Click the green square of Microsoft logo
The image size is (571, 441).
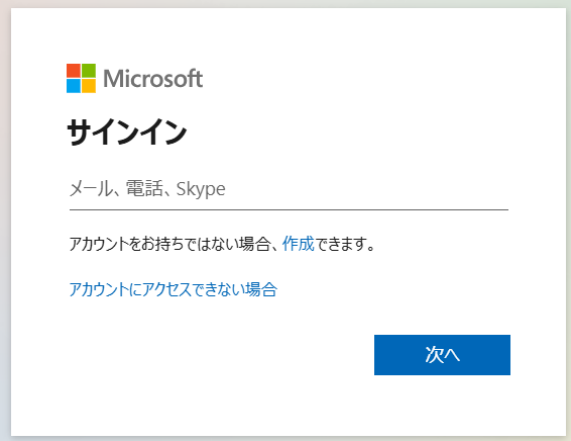(x=88, y=71)
